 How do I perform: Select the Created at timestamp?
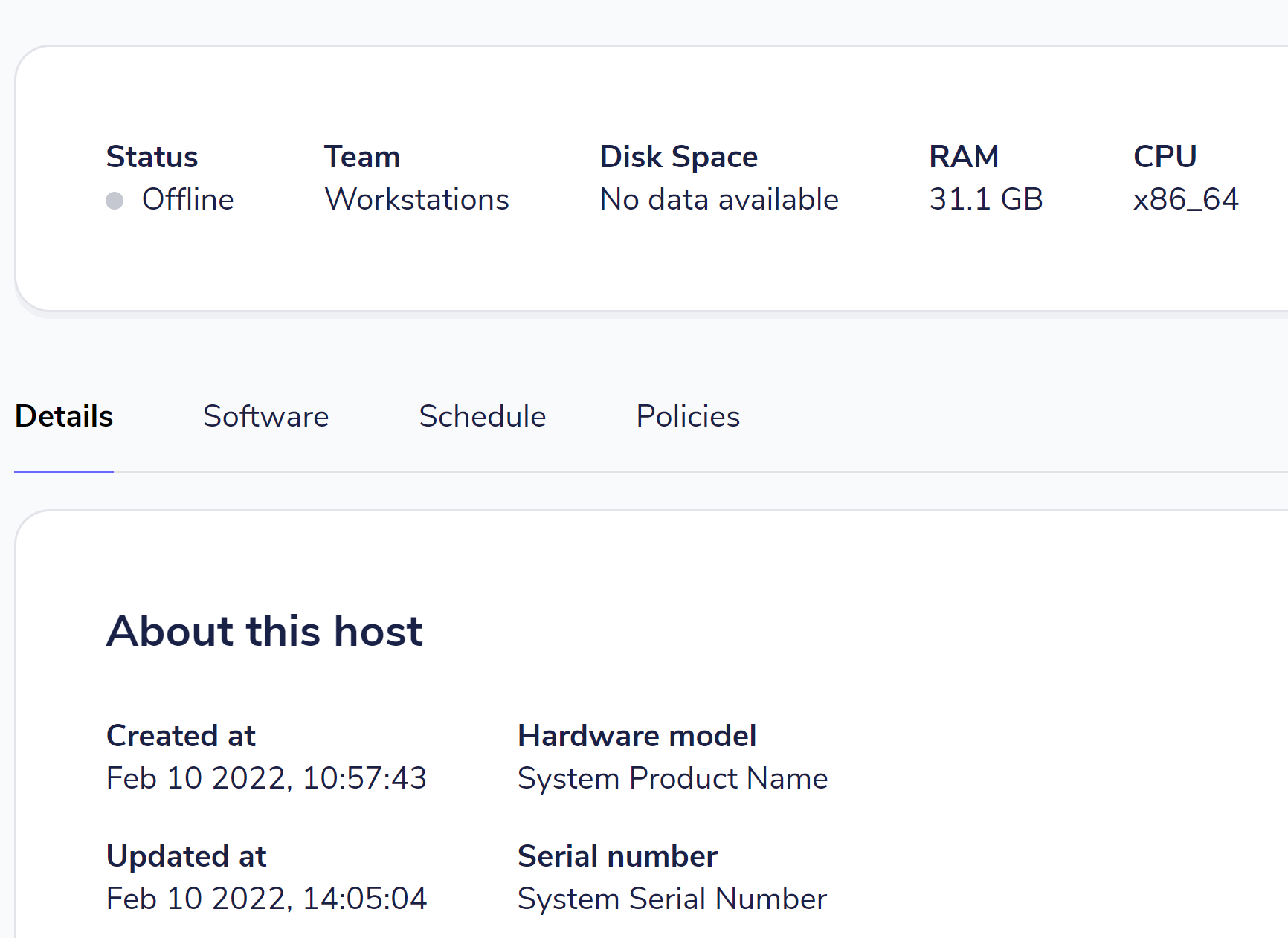pyautogui.click(x=267, y=778)
